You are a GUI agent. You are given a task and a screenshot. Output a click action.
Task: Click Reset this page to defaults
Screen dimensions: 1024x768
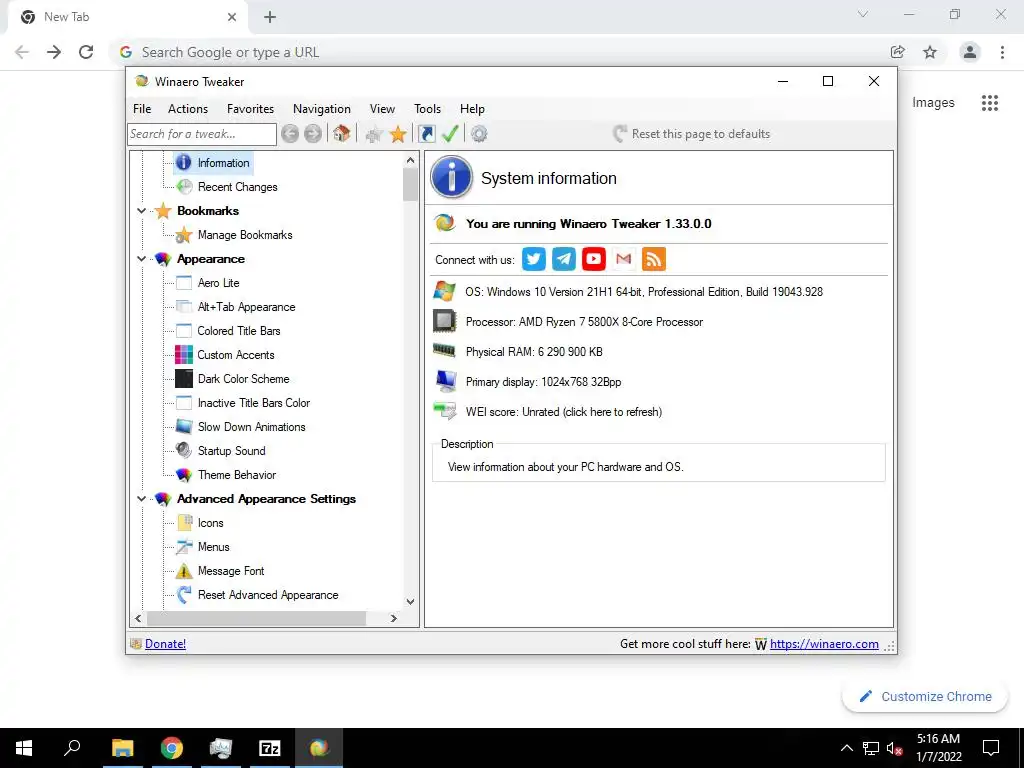click(692, 134)
